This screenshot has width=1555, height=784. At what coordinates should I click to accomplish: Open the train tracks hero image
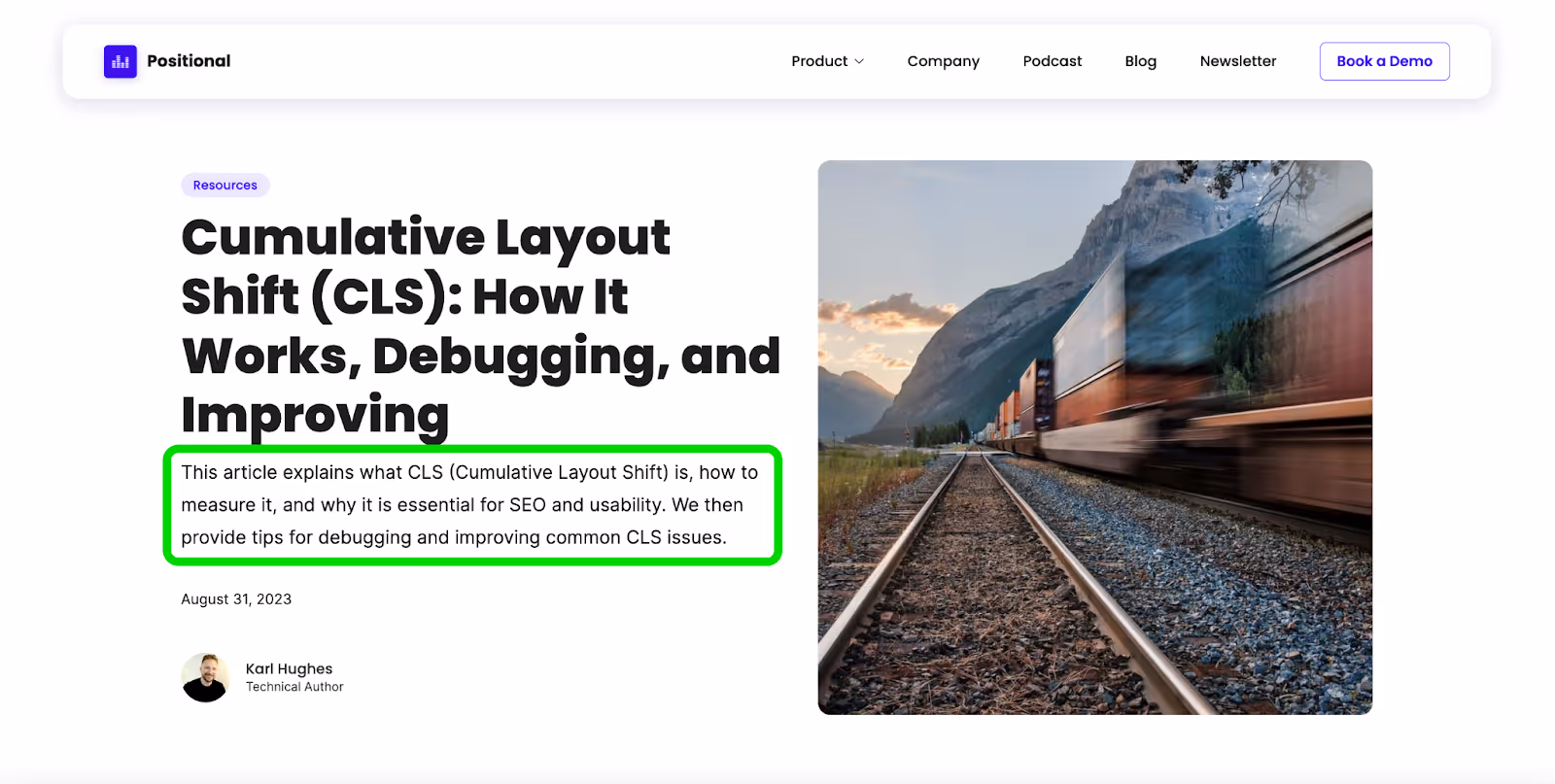click(x=1094, y=437)
